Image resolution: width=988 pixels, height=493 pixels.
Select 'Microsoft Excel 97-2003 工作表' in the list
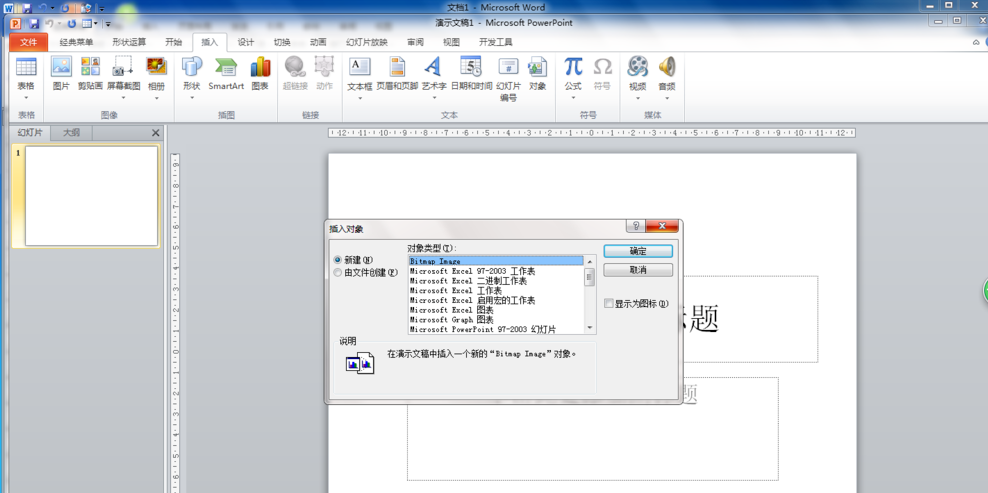[x=496, y=271]
